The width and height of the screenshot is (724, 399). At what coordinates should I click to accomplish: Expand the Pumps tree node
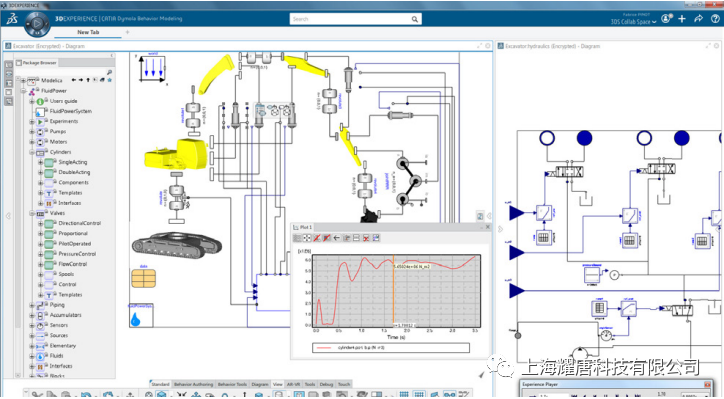(x=32, y=132)
